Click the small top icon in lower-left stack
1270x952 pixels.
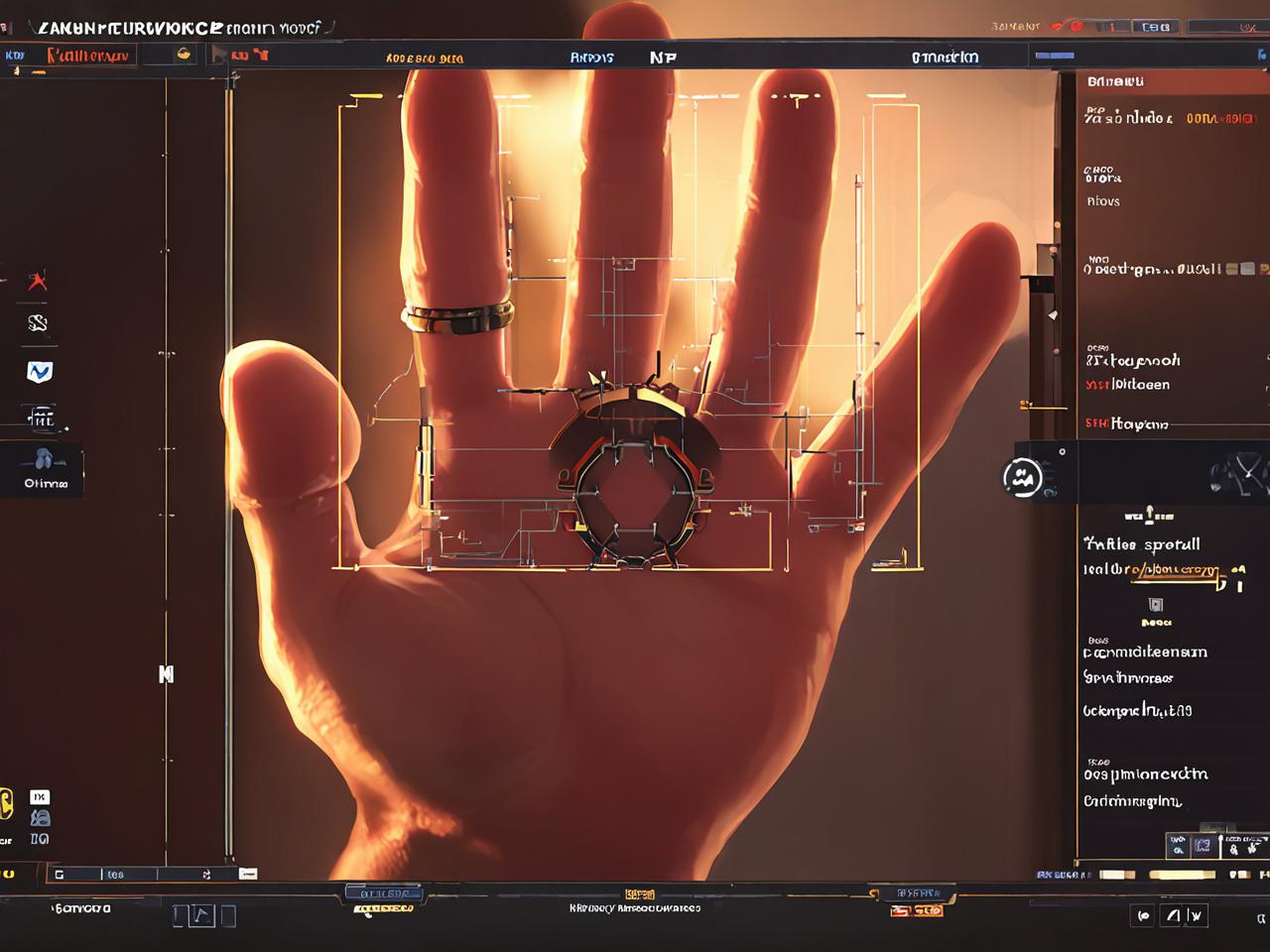39,796
